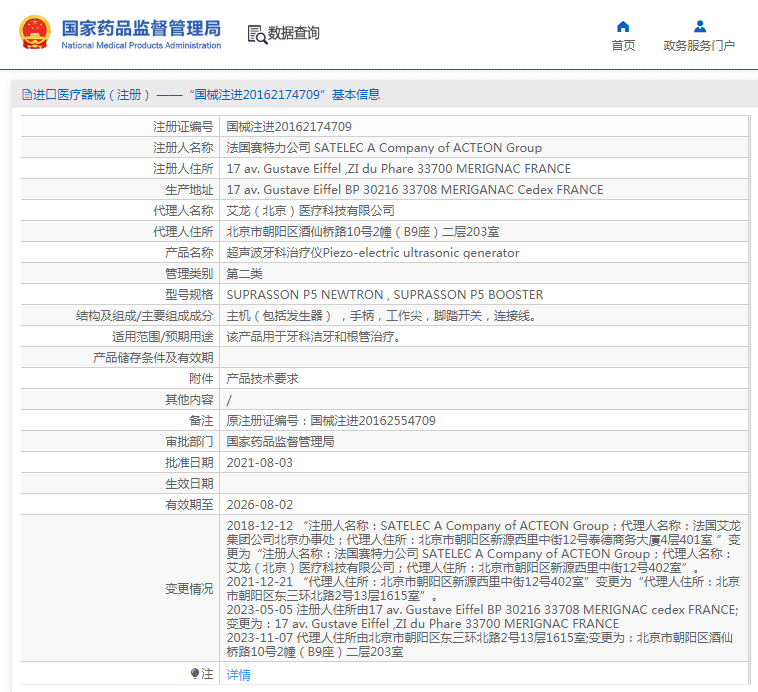Select the original registration number remark cell
This screenshot has height=692, width=758.
pyautogui.click(x=483, y=421)
